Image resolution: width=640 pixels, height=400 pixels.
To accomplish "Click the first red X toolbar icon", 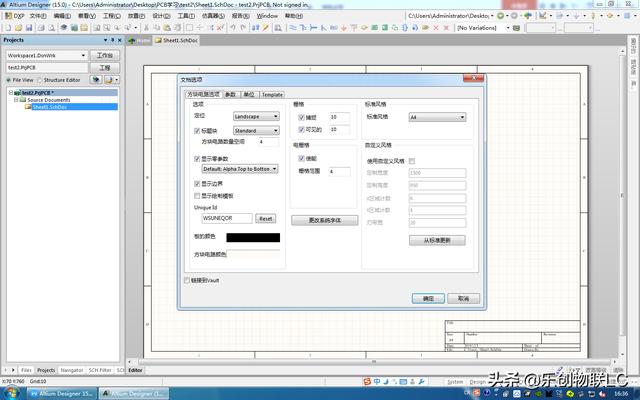I will pyautogui.click(x=436, y=28).
